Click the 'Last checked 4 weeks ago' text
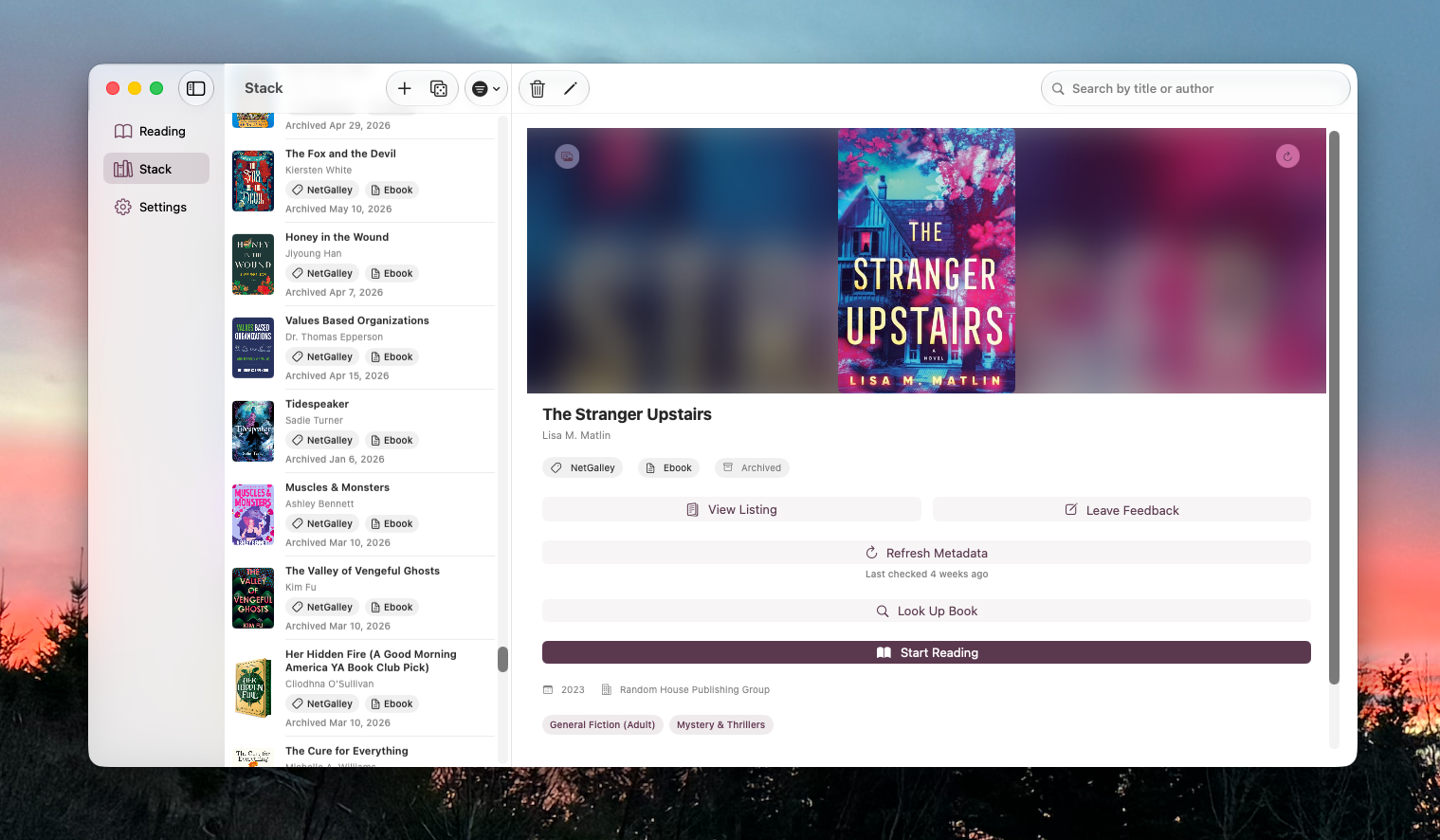This screenshot has height=840, width=1440. pyautogui.click(x=926, y=574)
